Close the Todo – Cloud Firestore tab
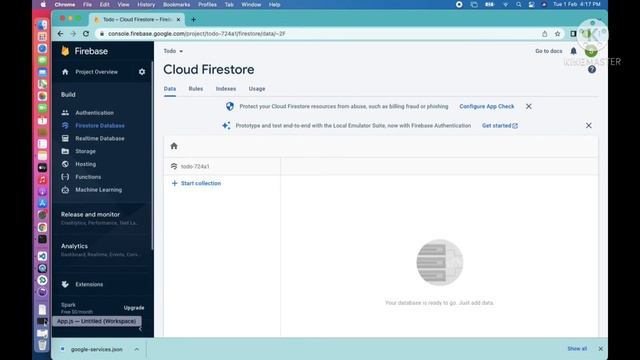The width and height of the screenshot is (640, 360). coord(178,20)
